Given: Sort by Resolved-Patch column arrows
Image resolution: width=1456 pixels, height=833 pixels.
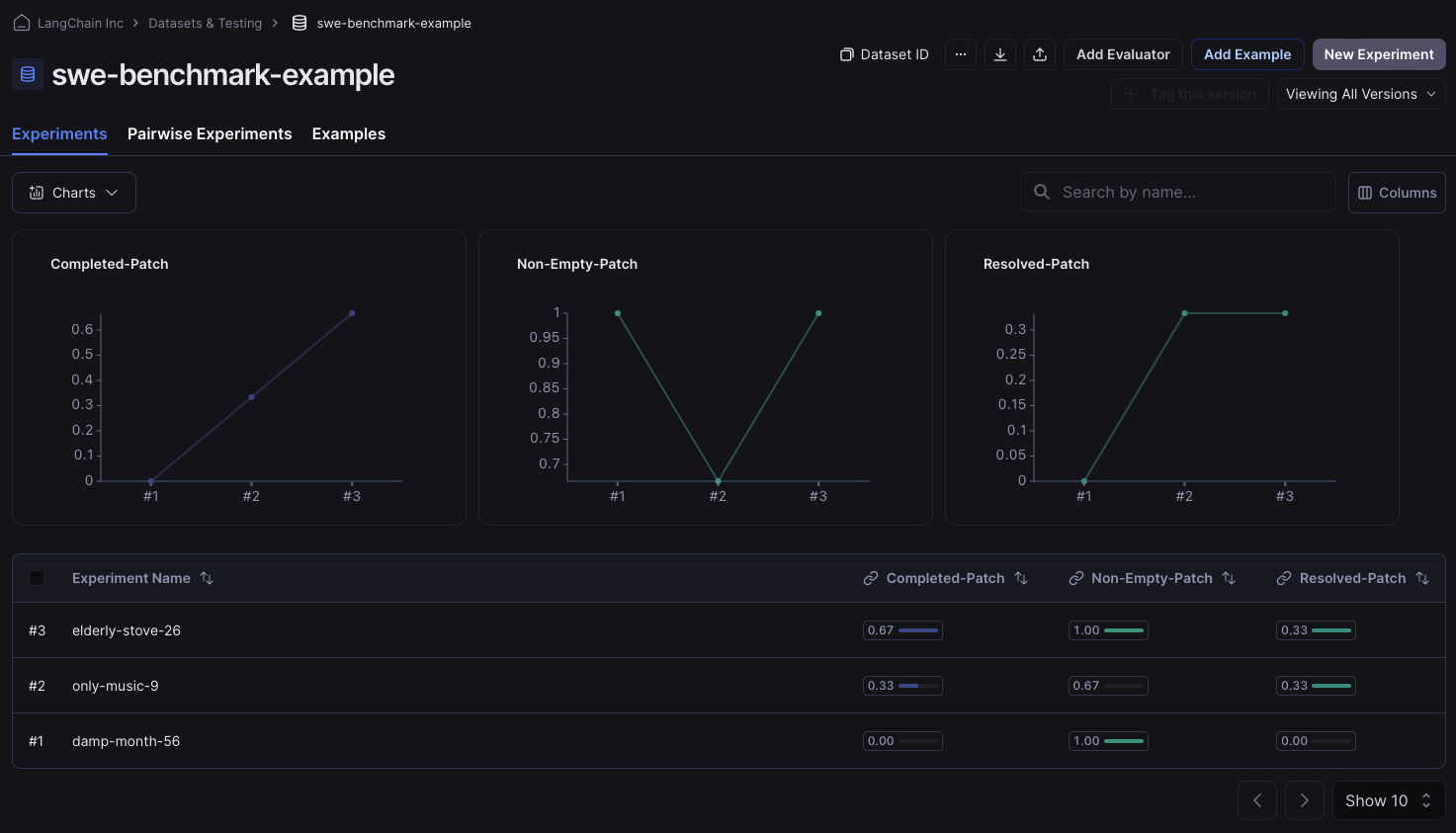Looking at the screenshot, I should [1422, 578].
